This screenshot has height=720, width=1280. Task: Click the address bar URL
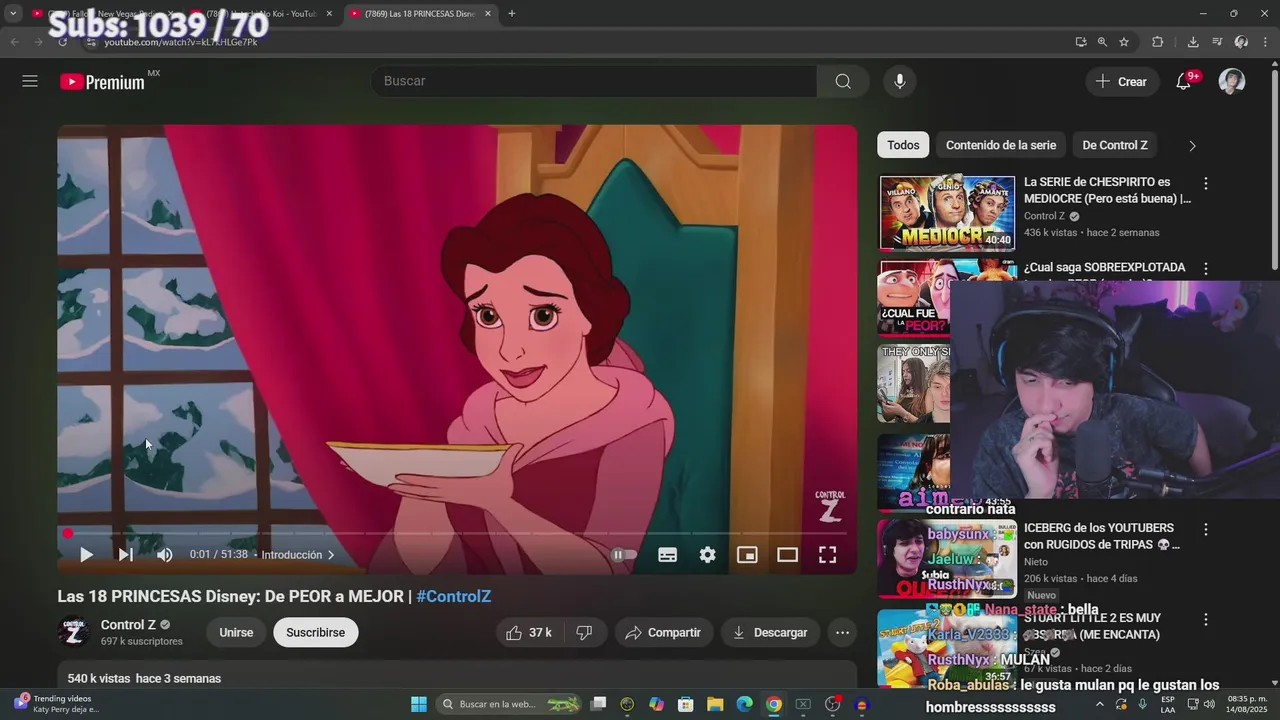coord(180,42)
